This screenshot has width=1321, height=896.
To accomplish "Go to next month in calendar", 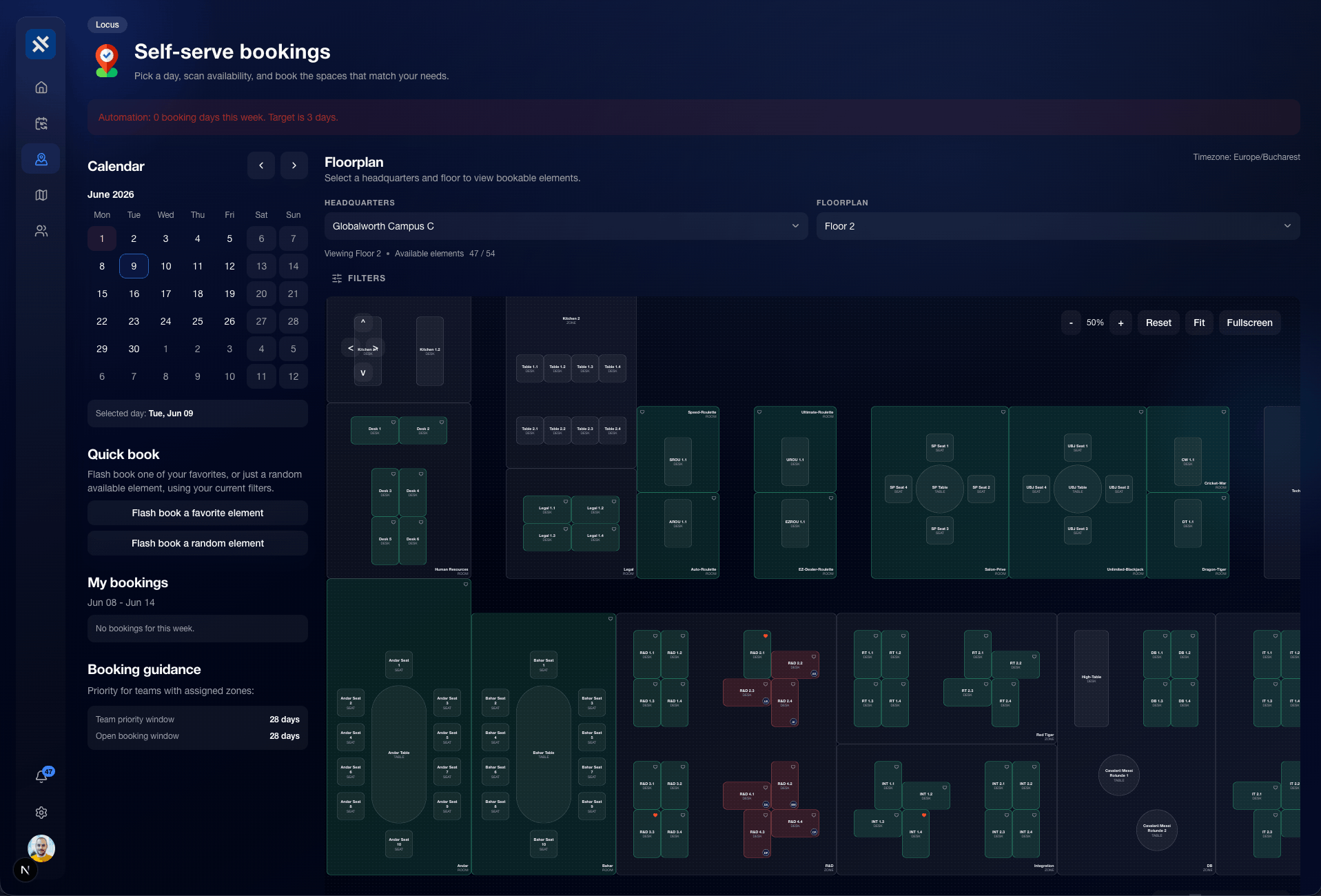I will coord(294,165).
